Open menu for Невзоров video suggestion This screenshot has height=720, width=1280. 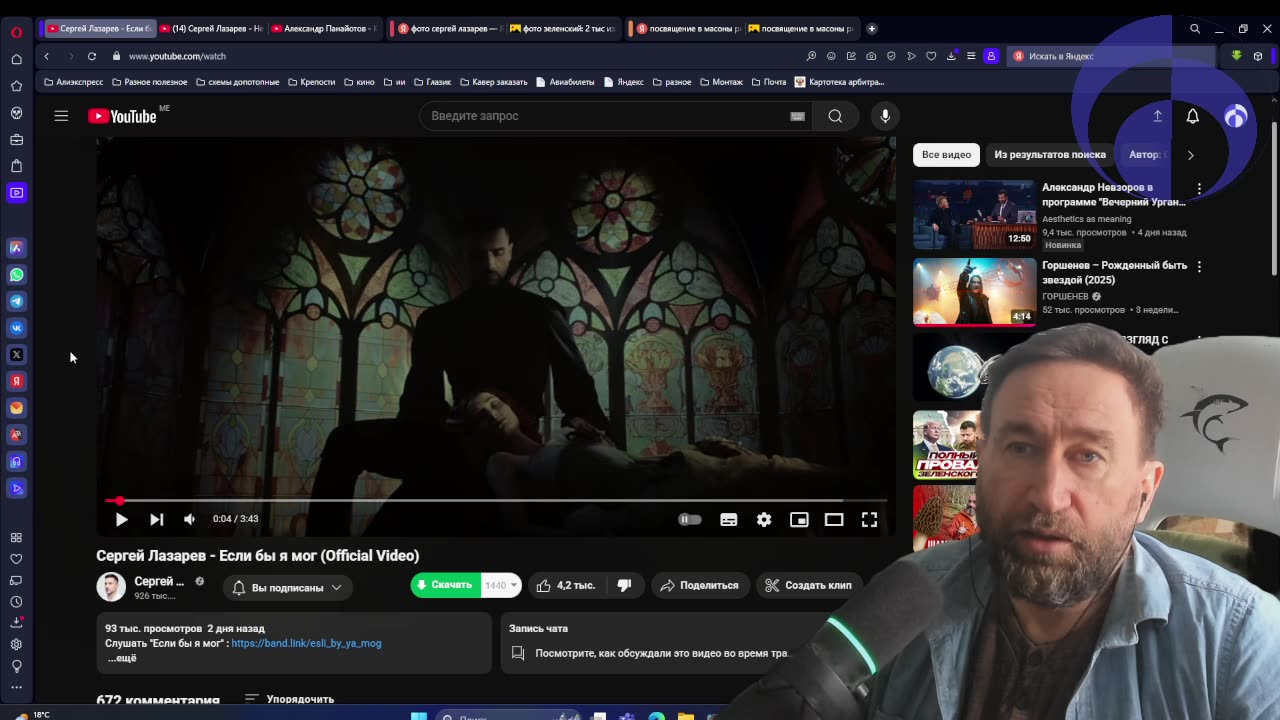(x=1199, y=188)
